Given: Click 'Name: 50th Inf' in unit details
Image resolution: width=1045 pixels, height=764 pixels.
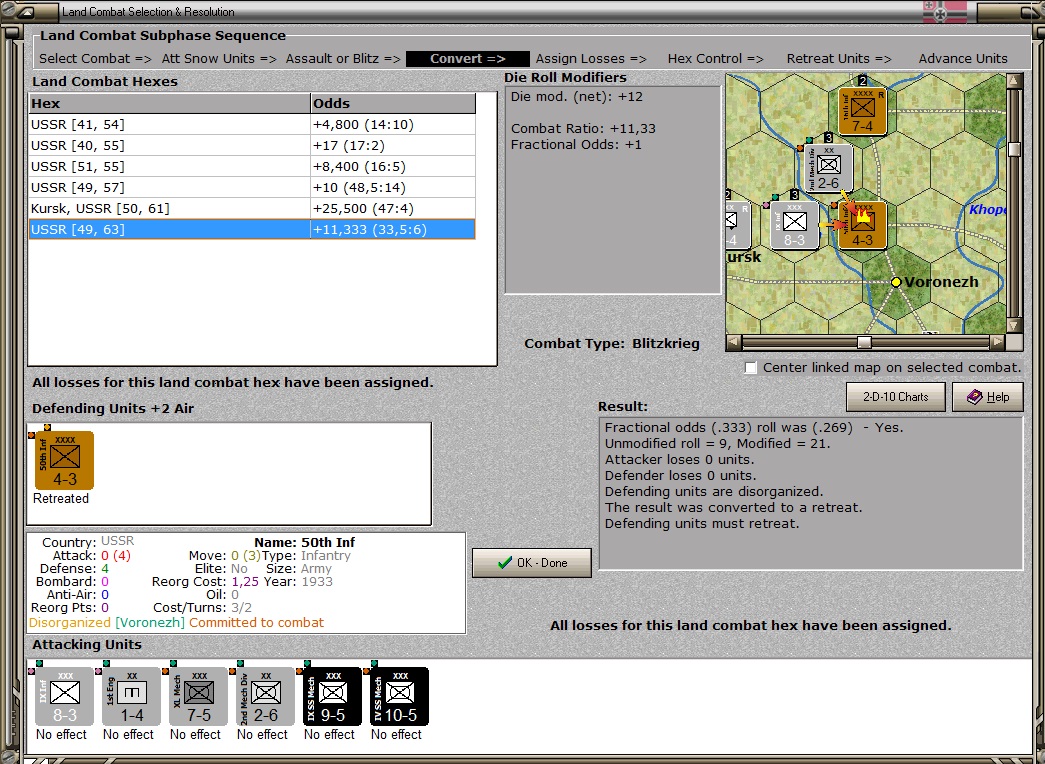Looking at the screenshot, I should (305, 543).
